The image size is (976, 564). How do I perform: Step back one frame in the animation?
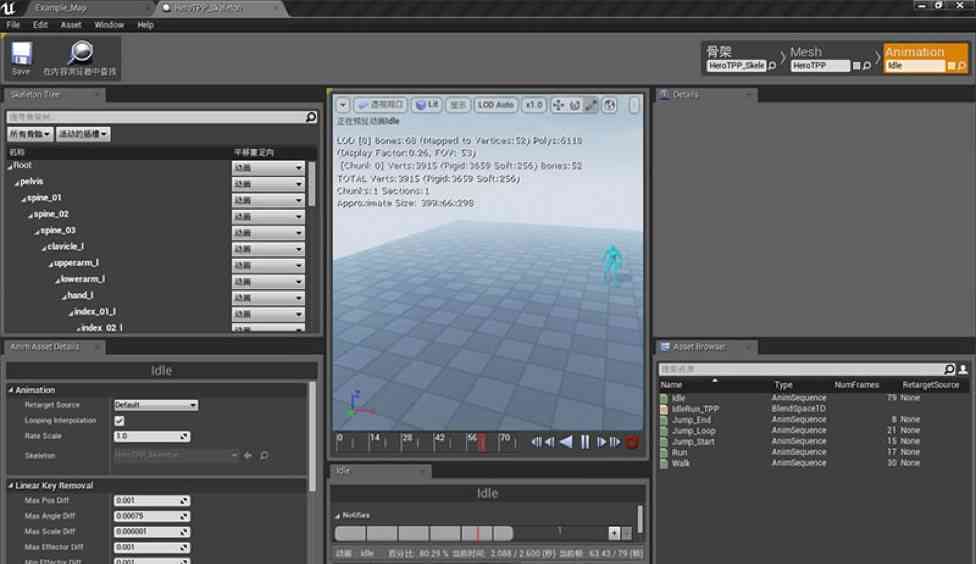coord(550,442)
